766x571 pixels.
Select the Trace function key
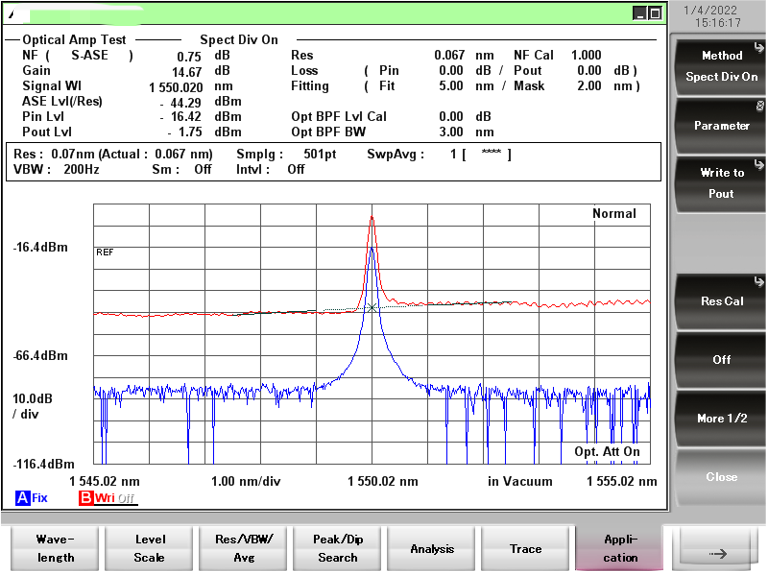tap(526, 548)
